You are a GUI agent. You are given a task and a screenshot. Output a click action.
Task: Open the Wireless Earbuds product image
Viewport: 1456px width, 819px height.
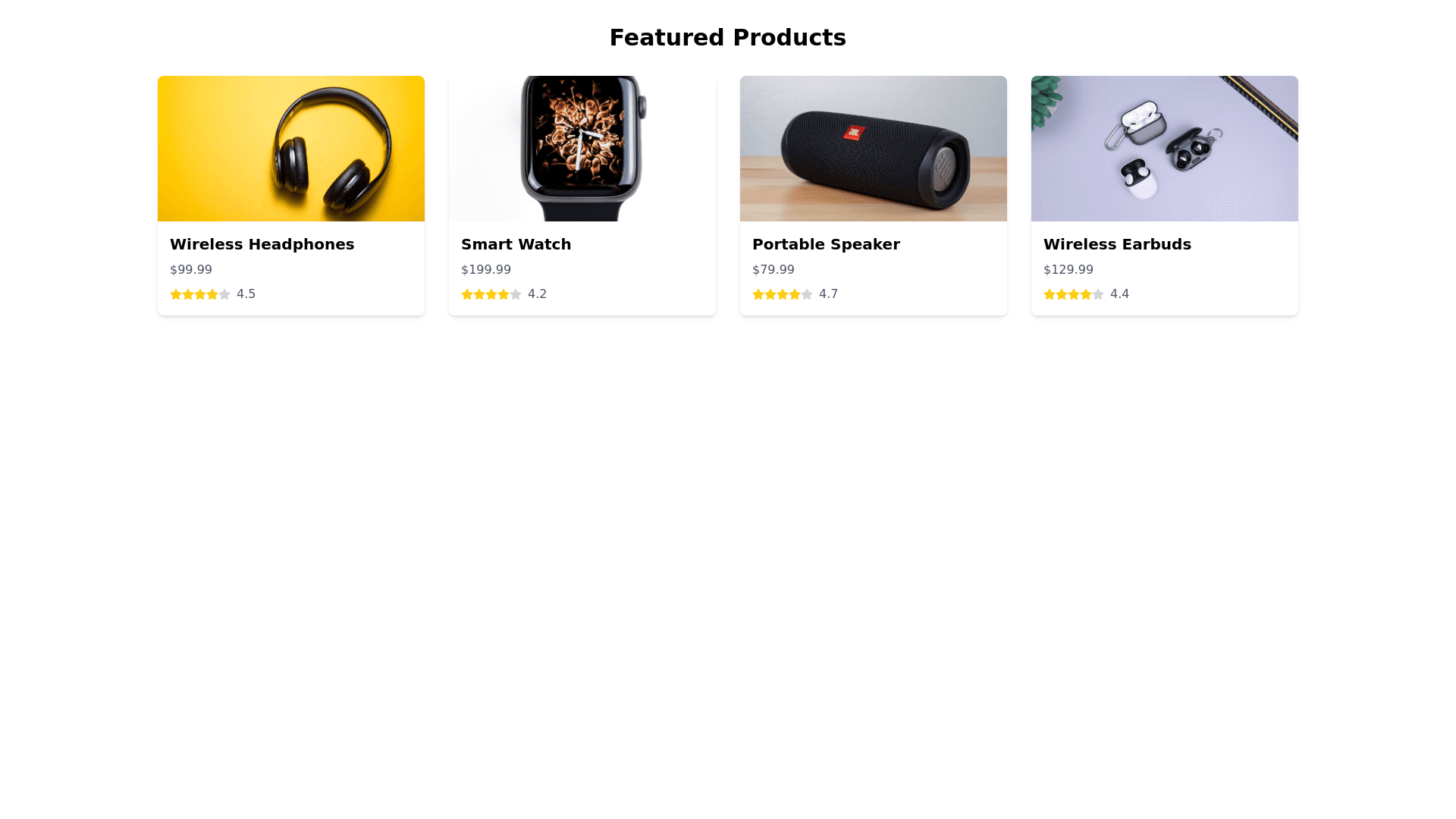[x=1165, y=149]
